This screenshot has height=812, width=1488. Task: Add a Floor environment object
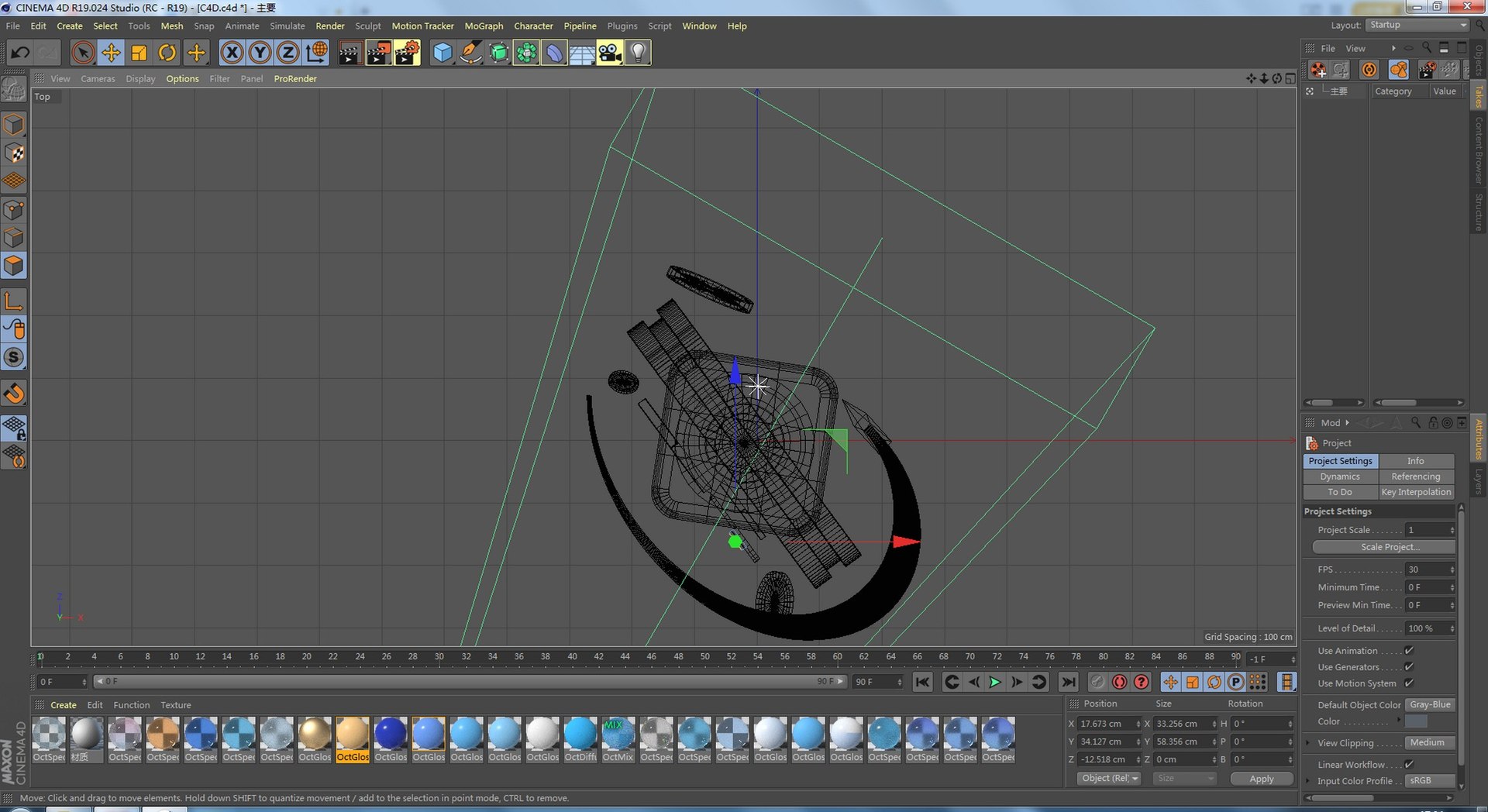[x=582, y=53]
